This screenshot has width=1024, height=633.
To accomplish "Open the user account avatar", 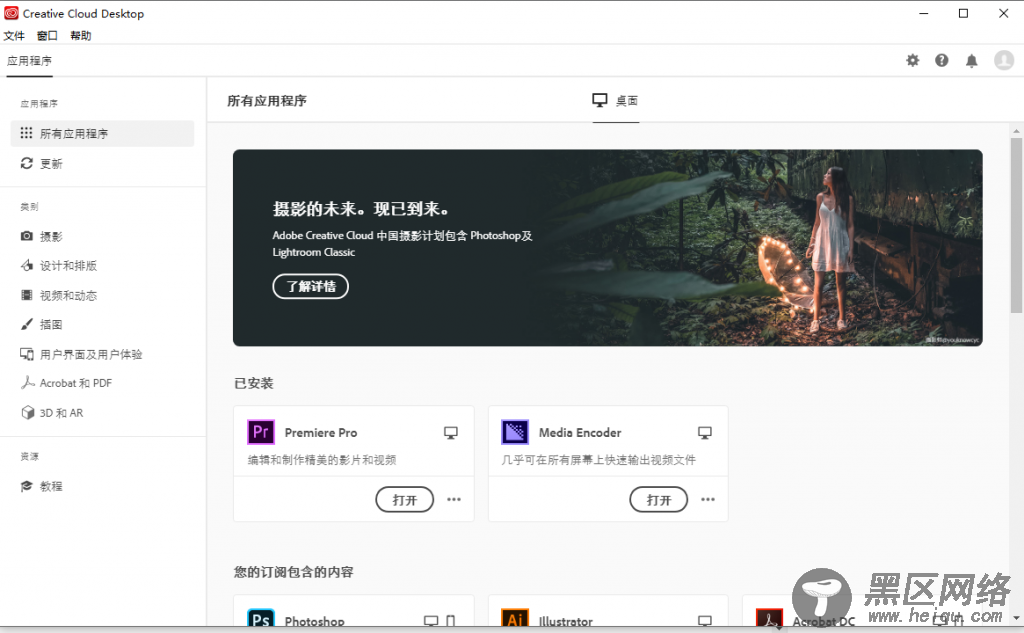I will coord(1004,61).
